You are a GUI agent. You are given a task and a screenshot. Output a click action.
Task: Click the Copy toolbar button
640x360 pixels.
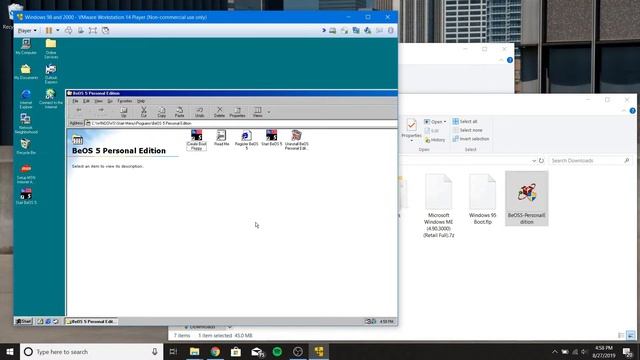tap(162, 112)
